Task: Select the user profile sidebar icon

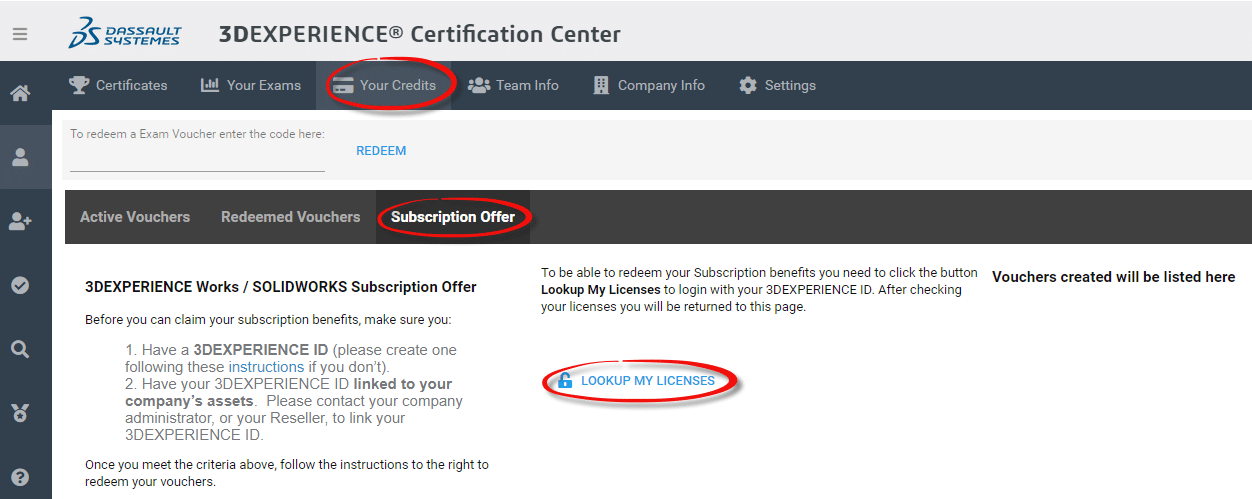Action: pyautogui.click(x=20, y=157)
